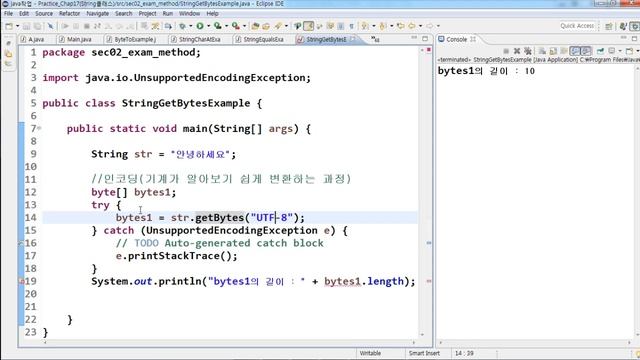Open the Coverage dropdown arrow

pyautogui.click(x=226, y=26)
